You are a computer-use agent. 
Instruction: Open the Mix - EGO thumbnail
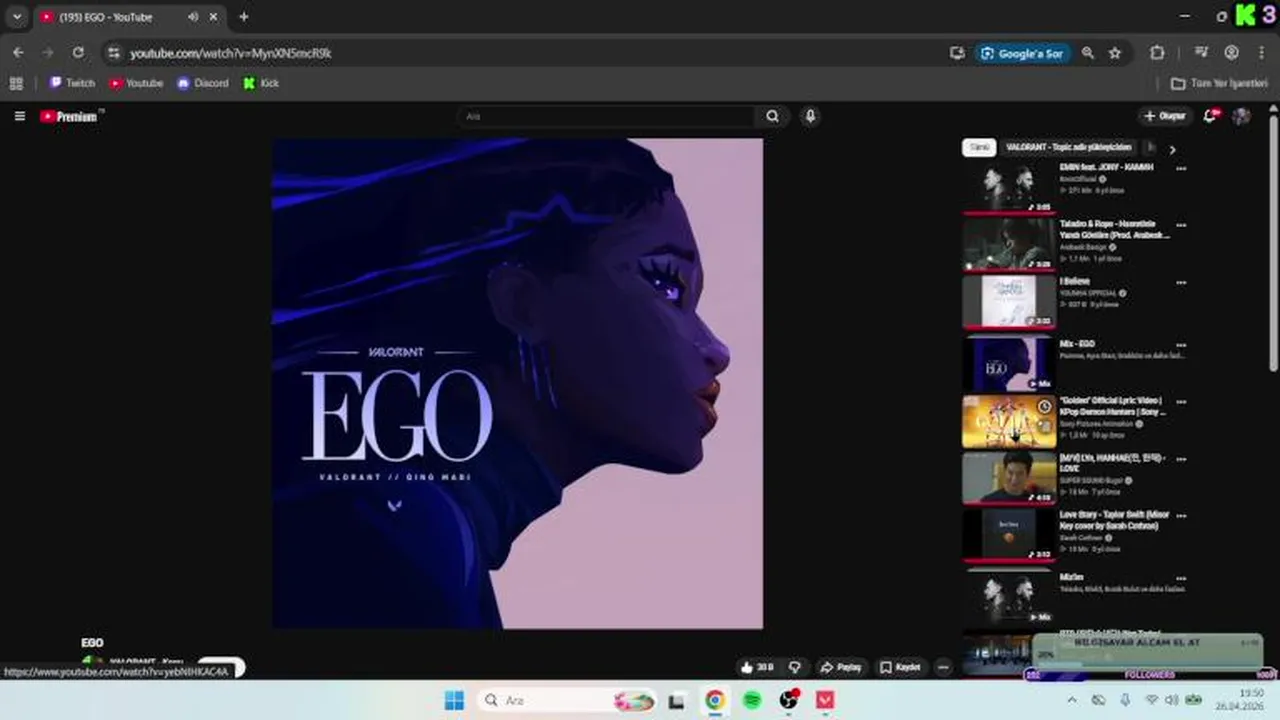coord(1008,364)
